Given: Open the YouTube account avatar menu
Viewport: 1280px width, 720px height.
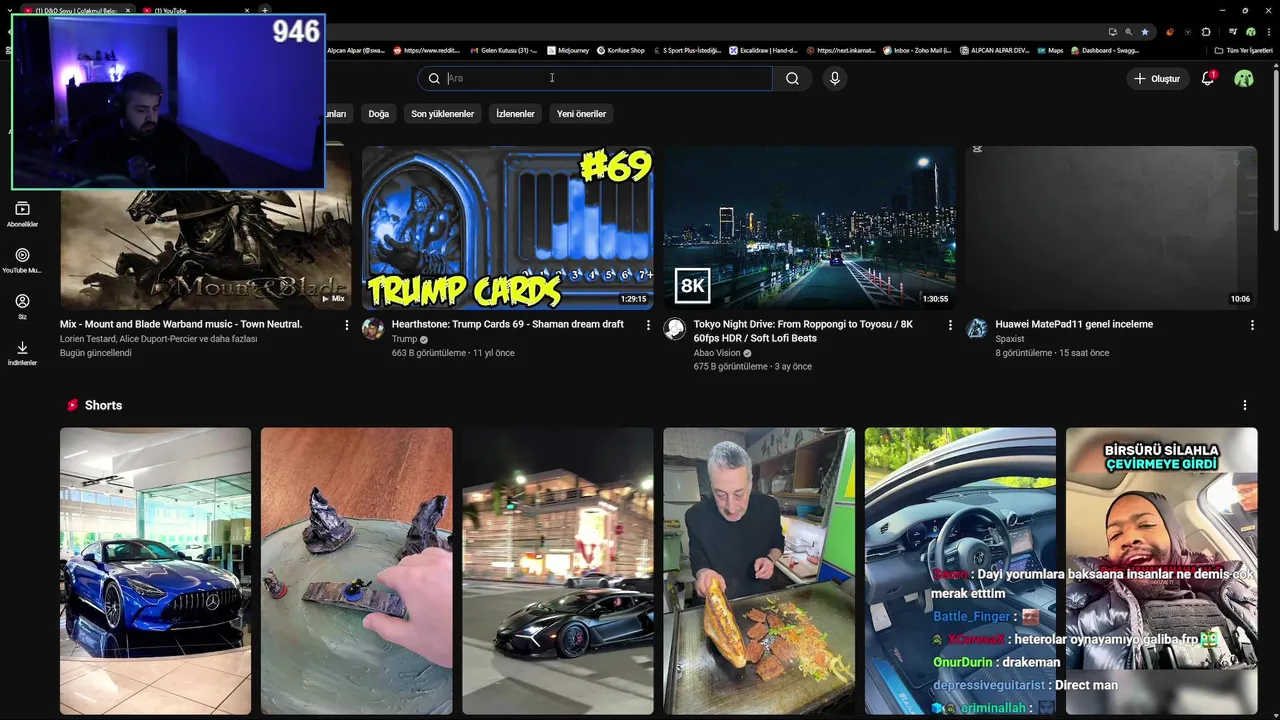Looking at the screenshot, I should [1244, 78].
